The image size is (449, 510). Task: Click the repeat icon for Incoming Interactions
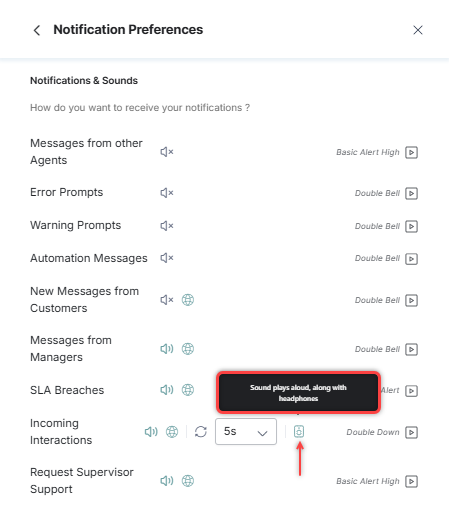pyautogui.click(x=201, y=432)
